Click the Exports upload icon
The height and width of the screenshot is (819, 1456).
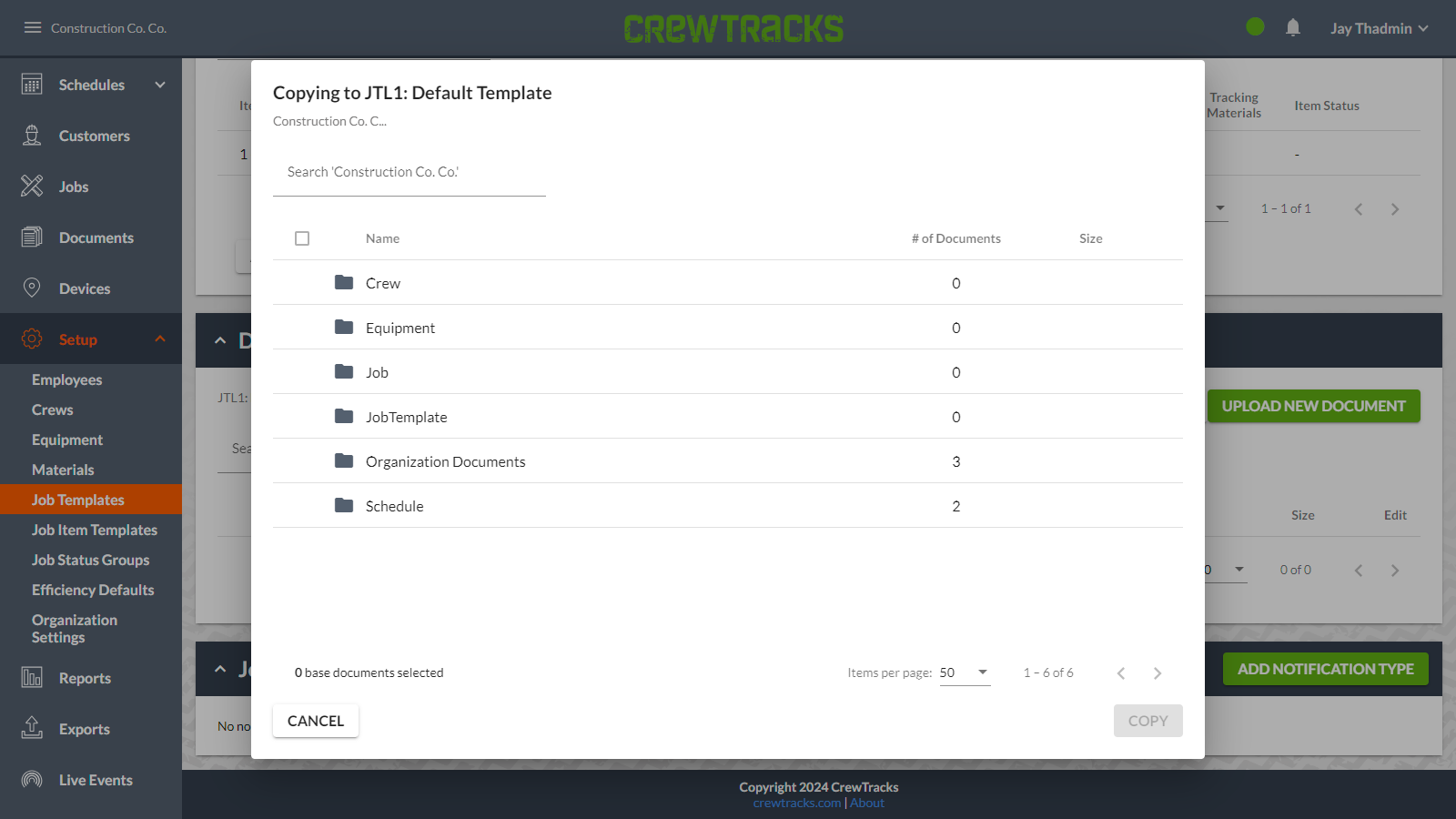[32, 729]
